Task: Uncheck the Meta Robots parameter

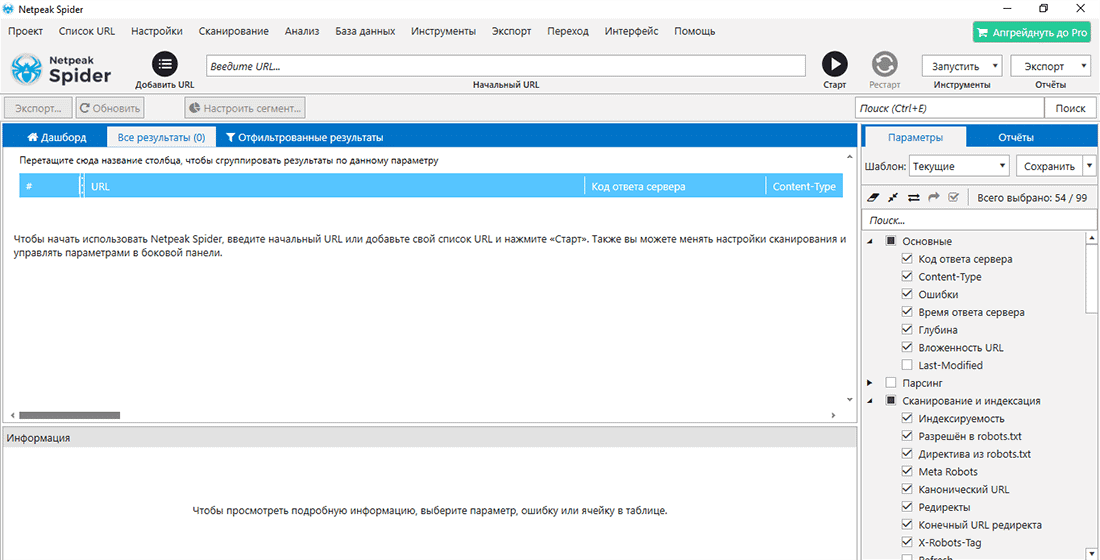Action: (907, 472)
